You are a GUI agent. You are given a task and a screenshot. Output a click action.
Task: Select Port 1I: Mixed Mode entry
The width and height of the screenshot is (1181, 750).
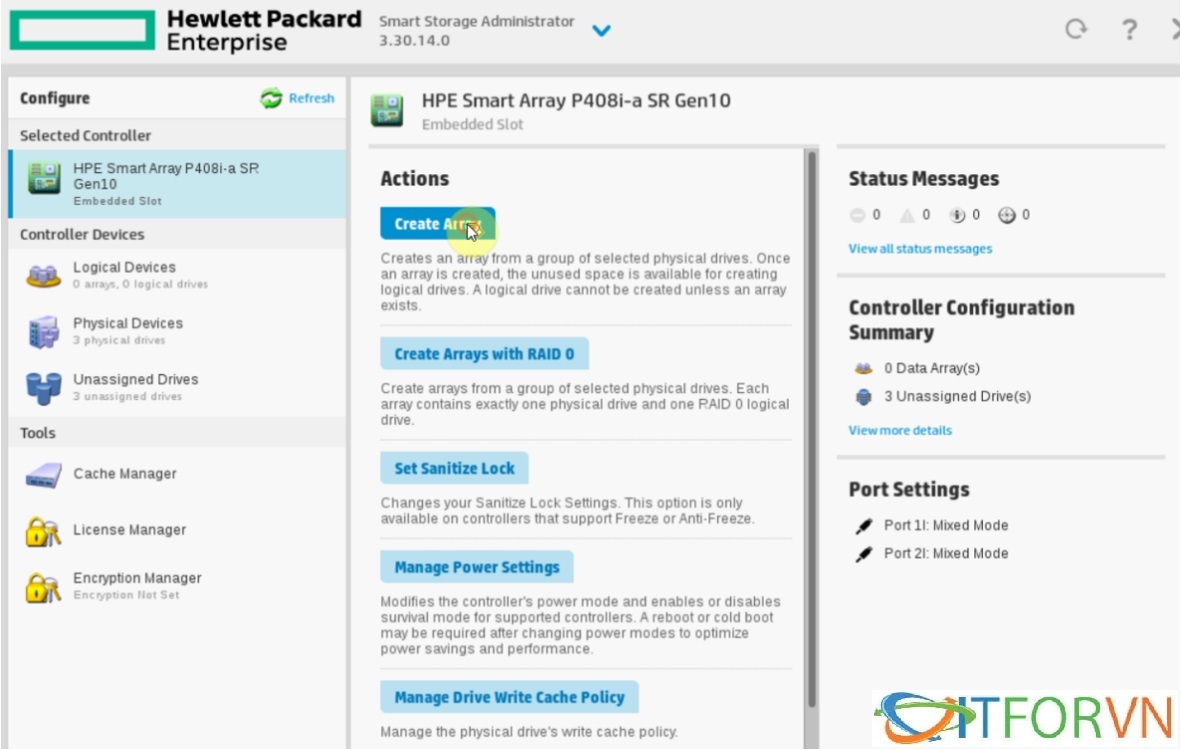click(945, 525)
